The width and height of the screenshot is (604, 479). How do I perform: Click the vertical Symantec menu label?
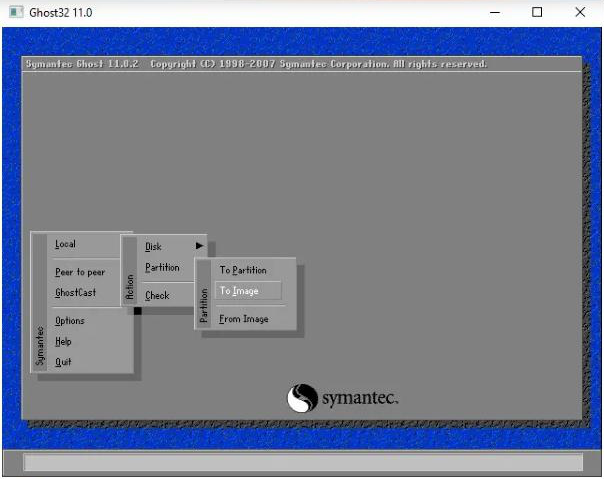point(40,346)
